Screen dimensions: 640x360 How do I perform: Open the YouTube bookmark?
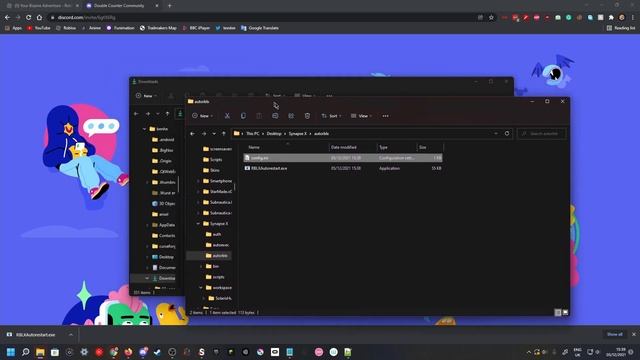click(x=38, y=28)
